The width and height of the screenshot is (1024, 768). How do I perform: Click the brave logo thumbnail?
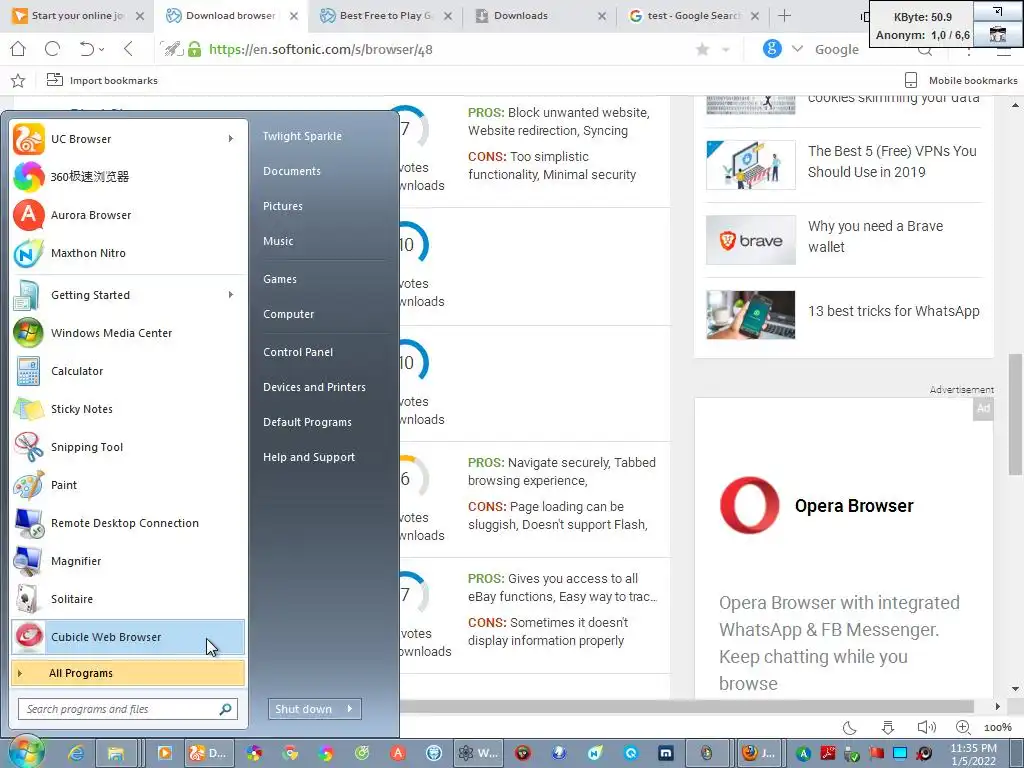(x=750, y=240)
